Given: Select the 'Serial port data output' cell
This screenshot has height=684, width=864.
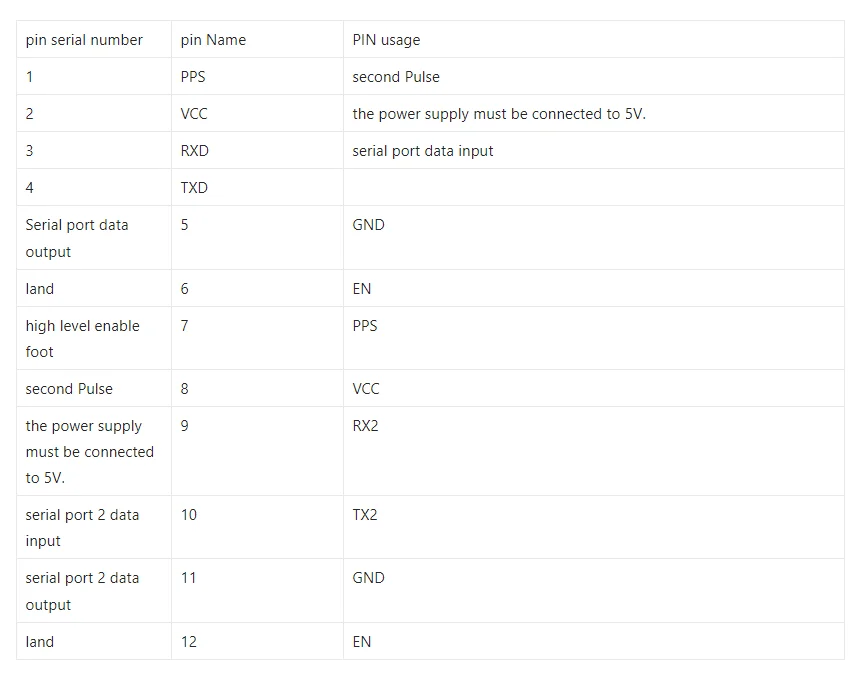Looking at the screenshot, I should pos(94,238).
